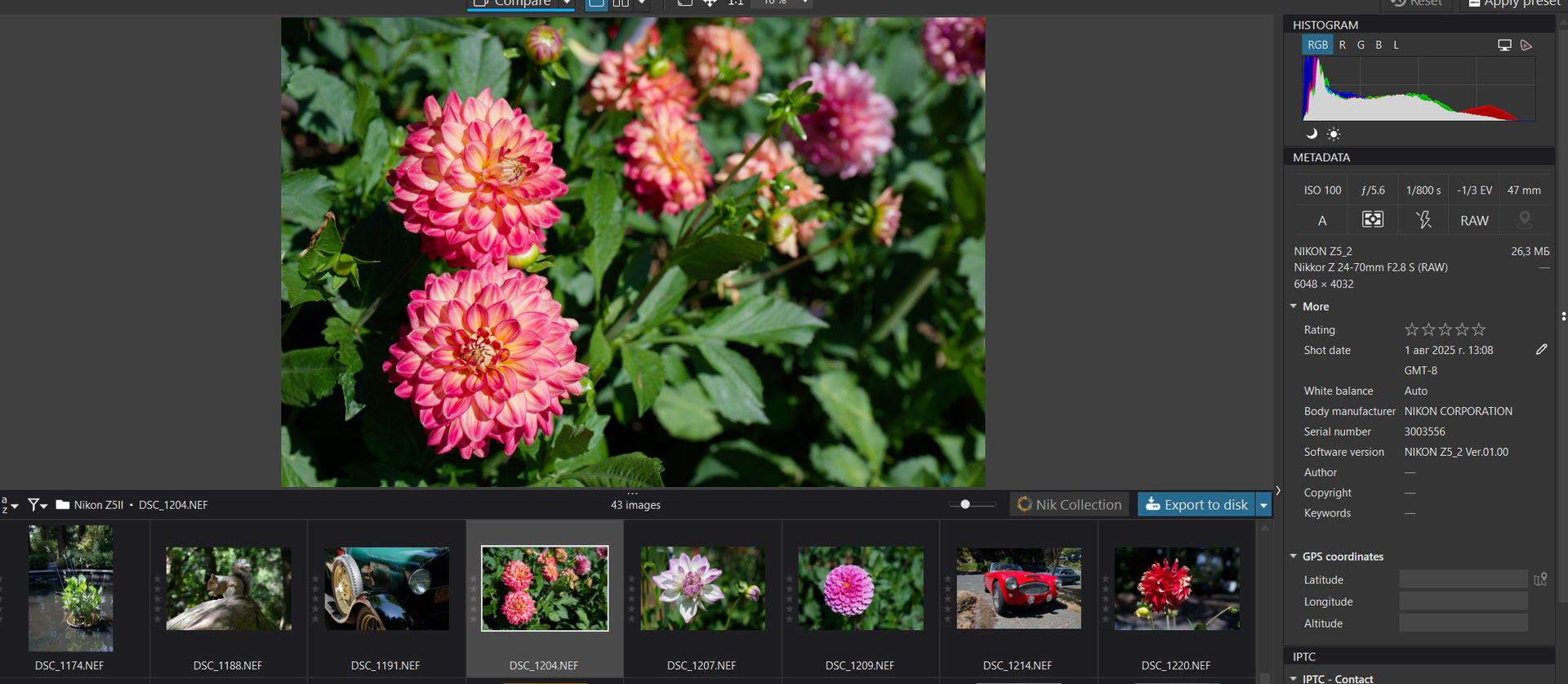Click the map icon beside Latitude field
Image resolution: width=1568 pixels, height=684 pixels.
[1540, 579]
